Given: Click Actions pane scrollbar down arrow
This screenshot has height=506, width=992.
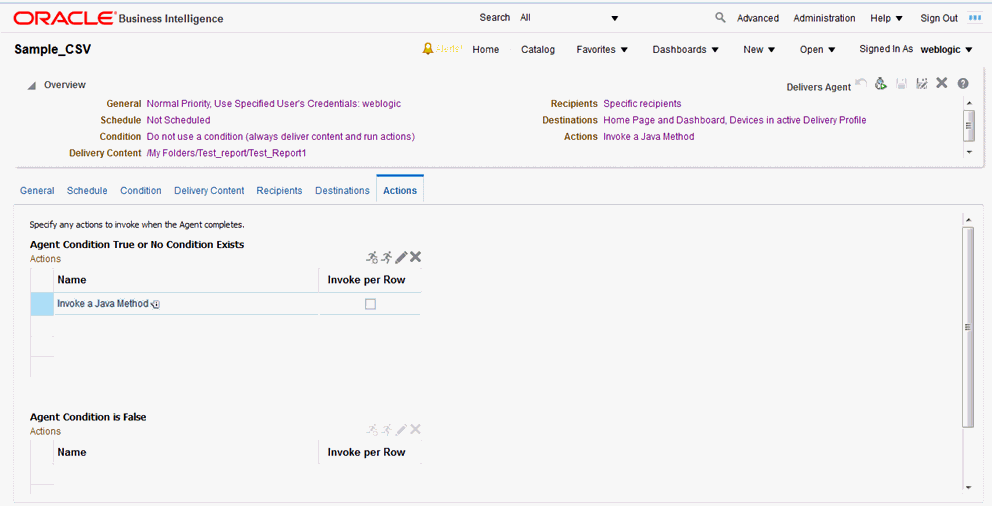Looking at the screenshot, I should pyautogui.click(x=968, y=488).
